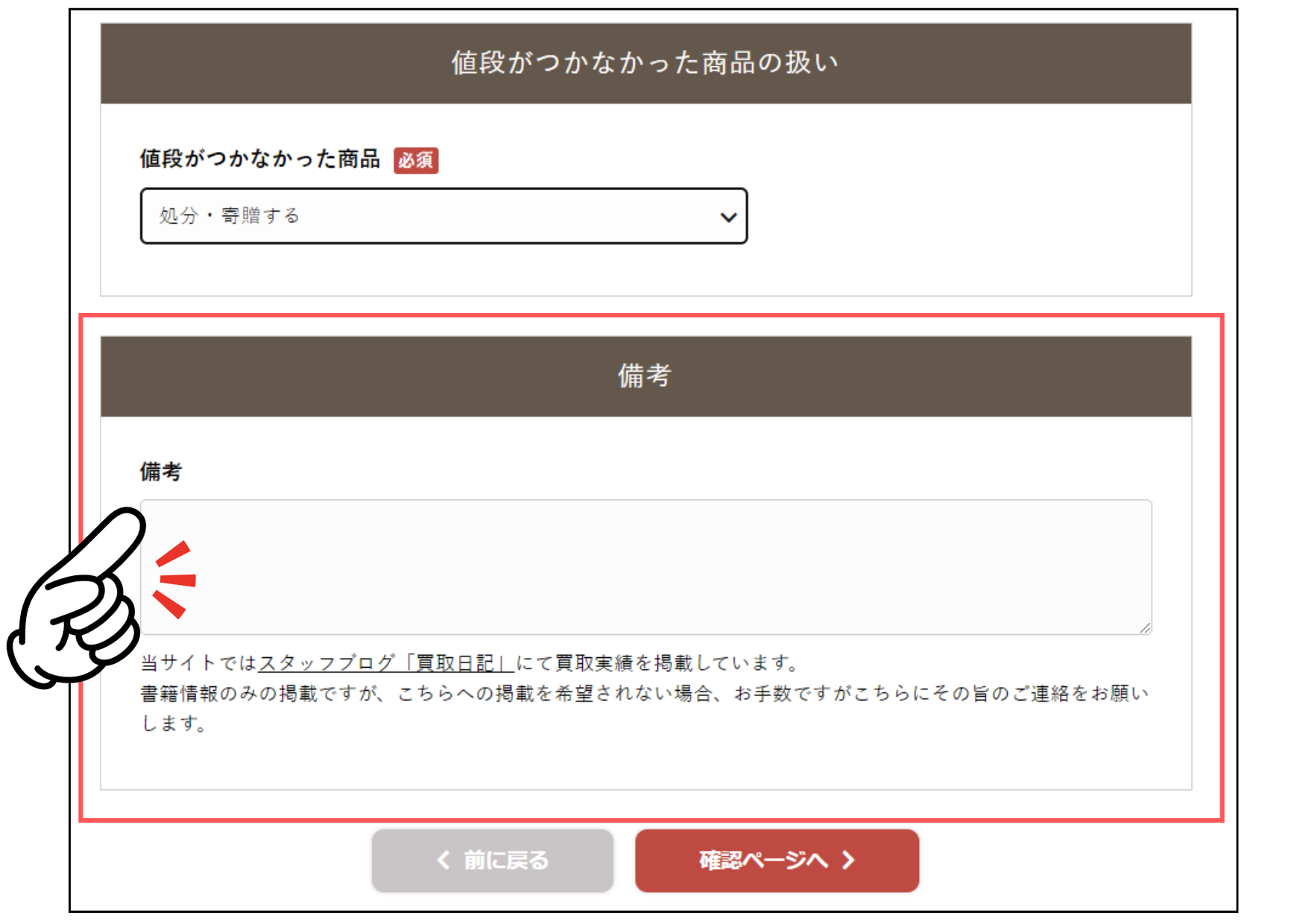Click the left chevron on 前に戻る
Image resolution: width=1303 pixels, height=924 pixels.
444,861
